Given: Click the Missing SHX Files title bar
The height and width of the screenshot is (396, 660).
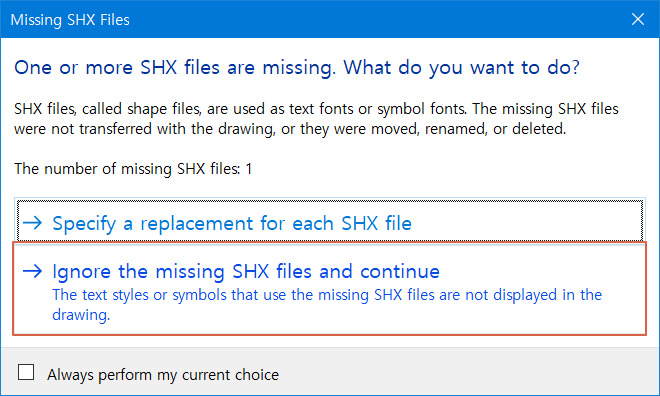Looking at the screenshot, I should click(x=311, y=19).
